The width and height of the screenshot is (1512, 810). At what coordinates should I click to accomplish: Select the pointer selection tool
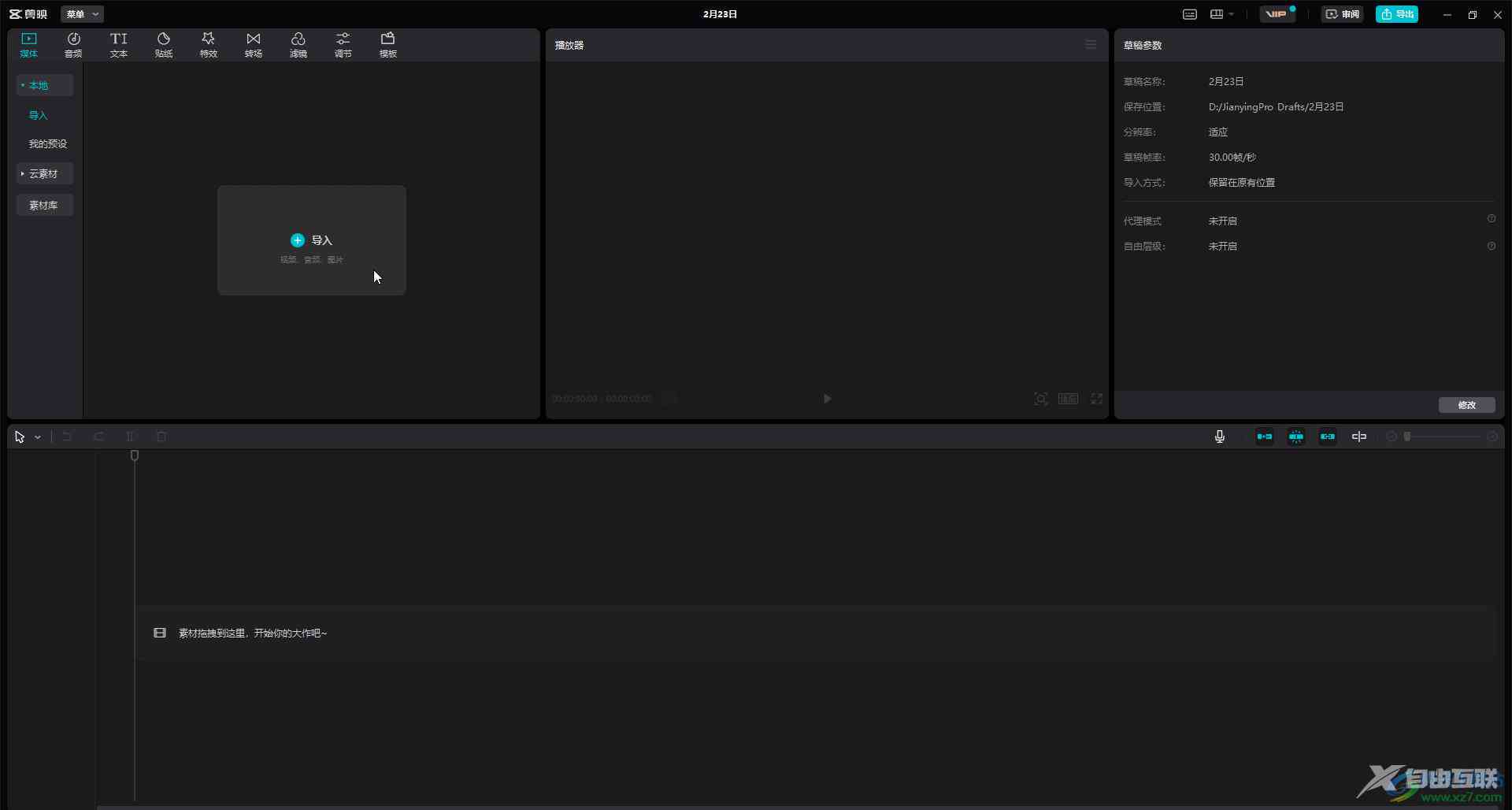[20, 437]
